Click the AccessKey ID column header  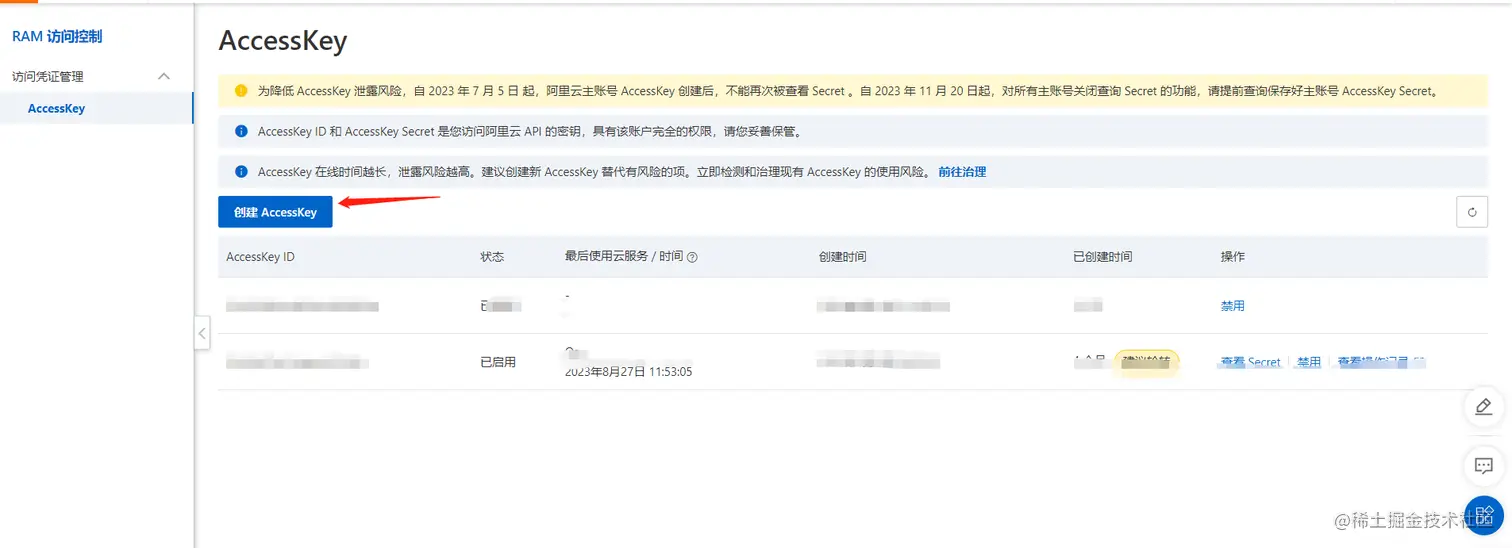pos(260,257)
